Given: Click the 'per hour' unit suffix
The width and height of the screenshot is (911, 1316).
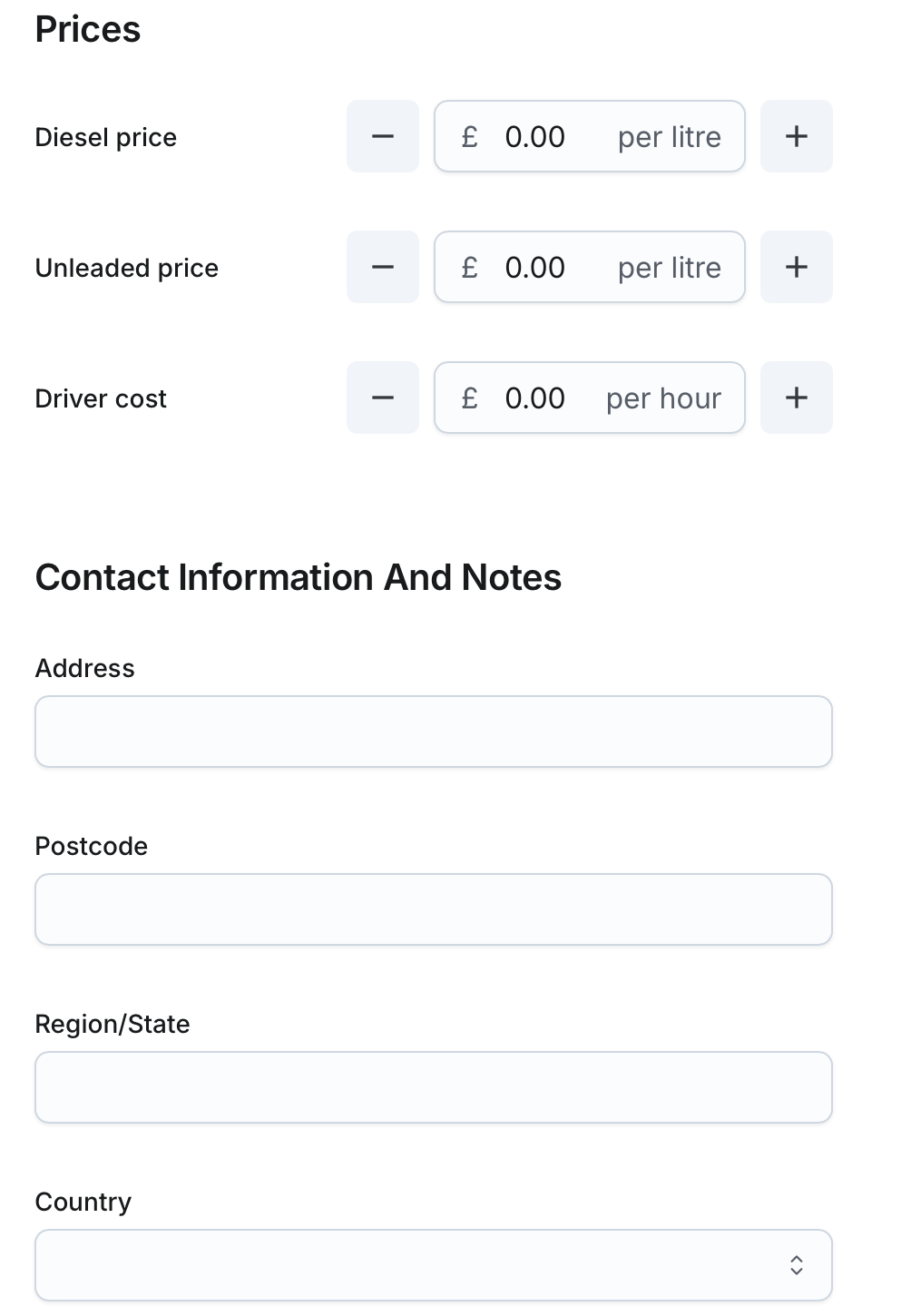Looking at the screenshot, I should coord(663,398).
